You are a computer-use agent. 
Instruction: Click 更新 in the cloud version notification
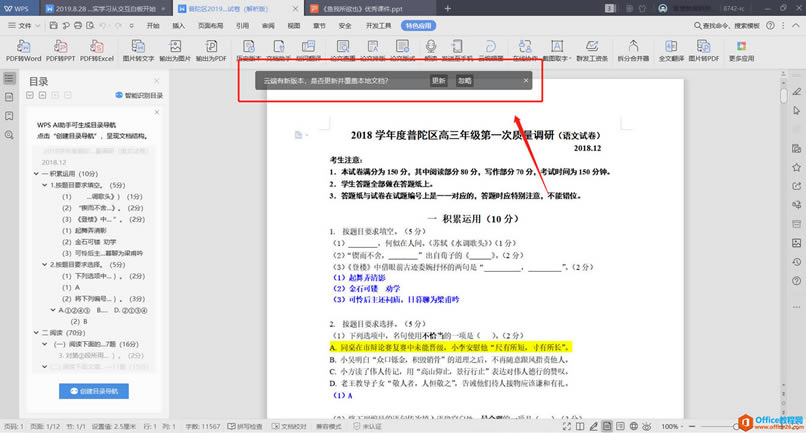pyautogui.click(x=438, y=81)
